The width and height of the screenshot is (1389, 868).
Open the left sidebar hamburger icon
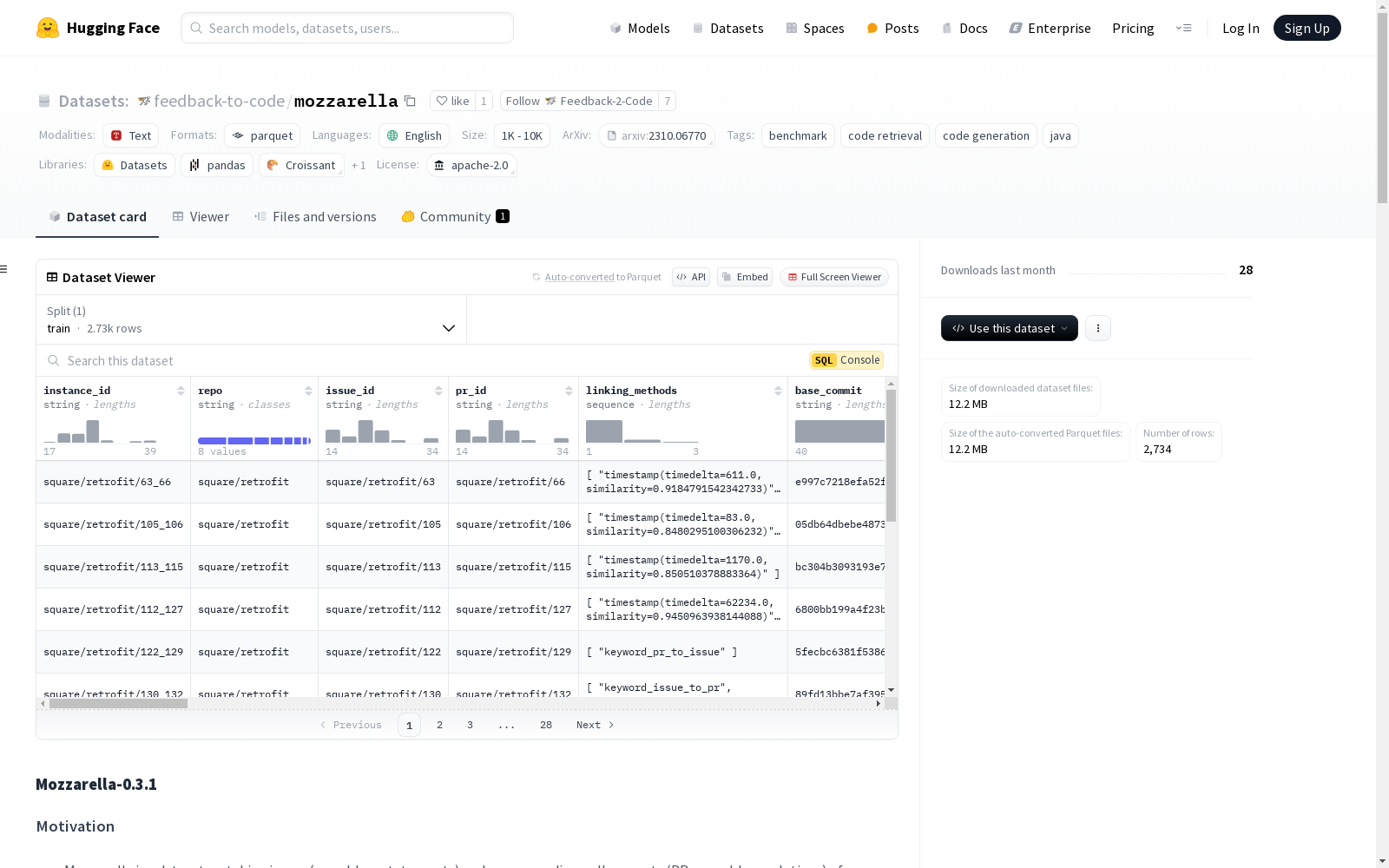pyautogui.click(x=4, y=269)
